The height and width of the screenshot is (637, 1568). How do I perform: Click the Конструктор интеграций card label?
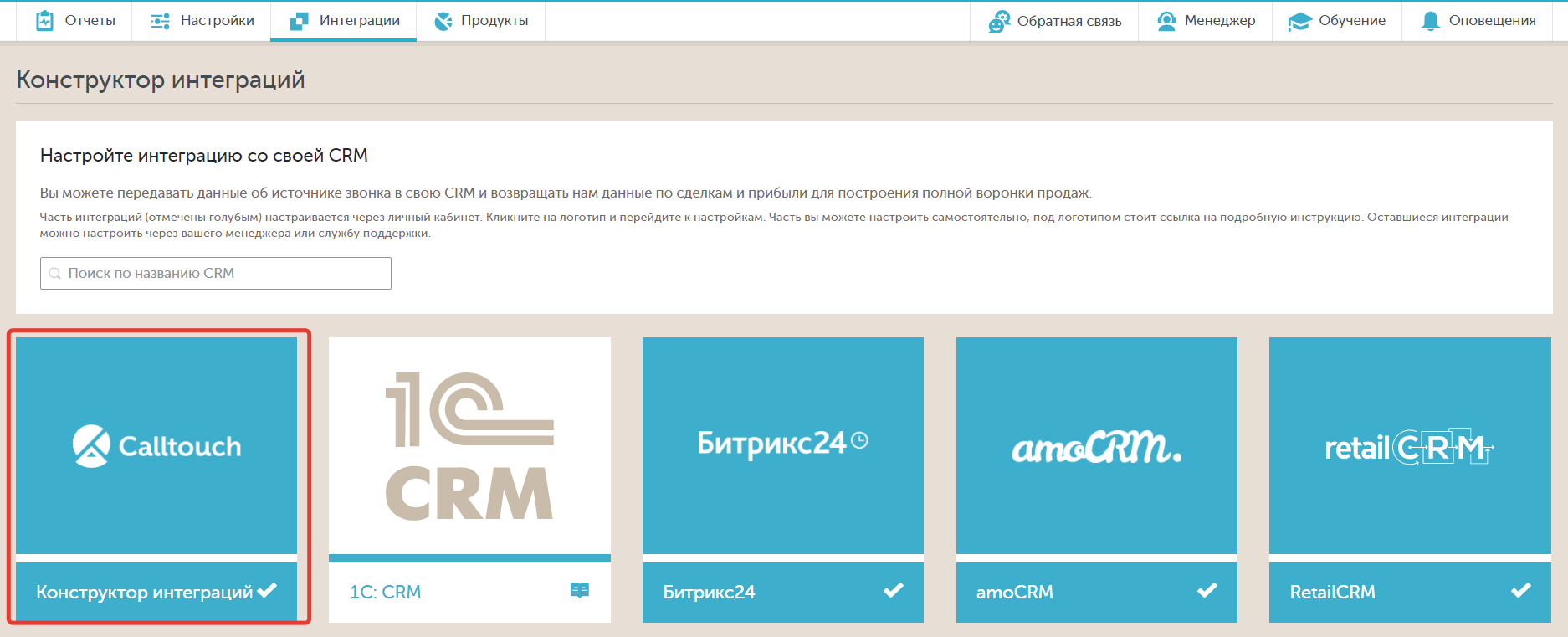pos(144,593)
